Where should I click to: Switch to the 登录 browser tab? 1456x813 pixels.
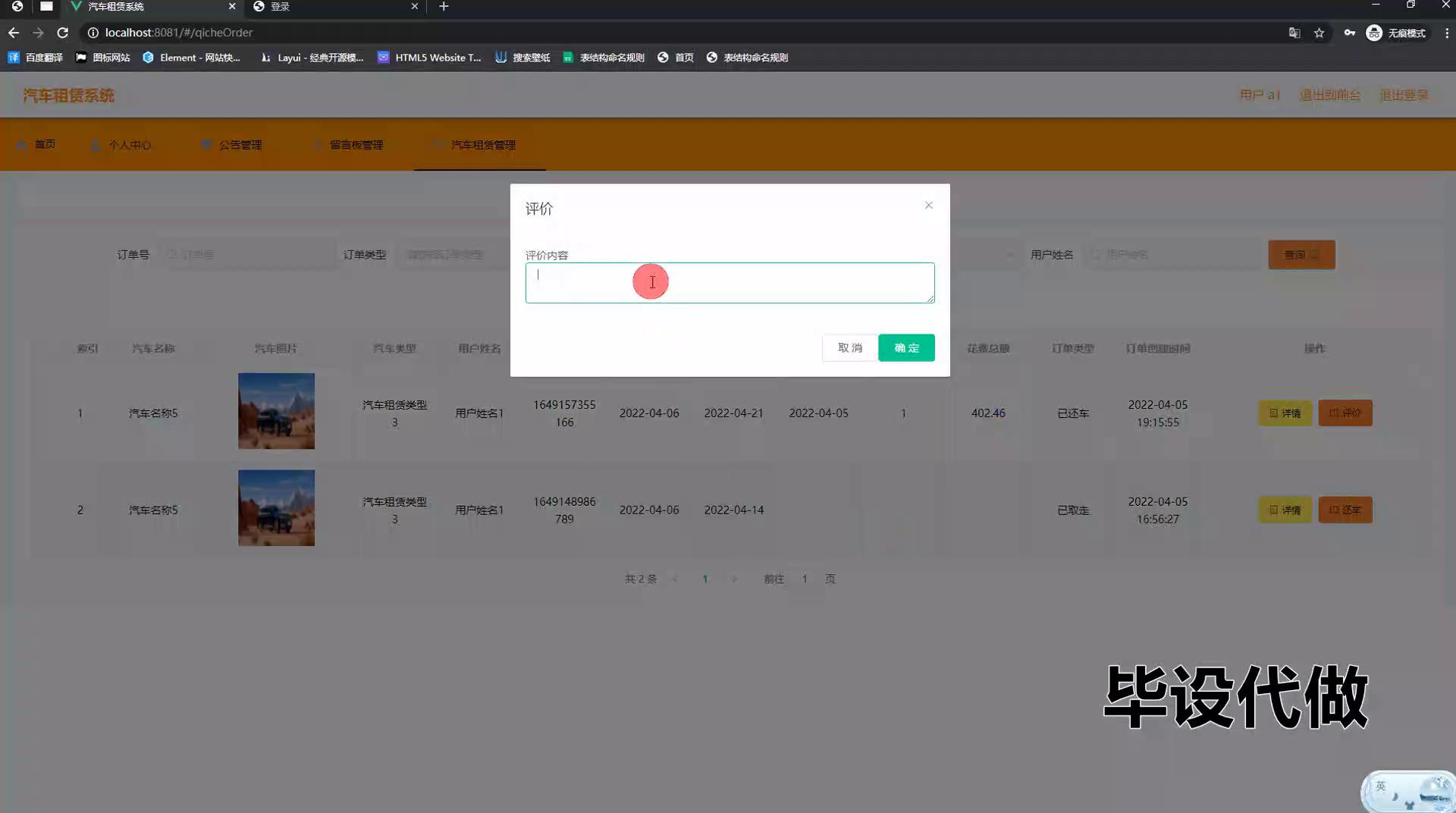coord(334,6)
